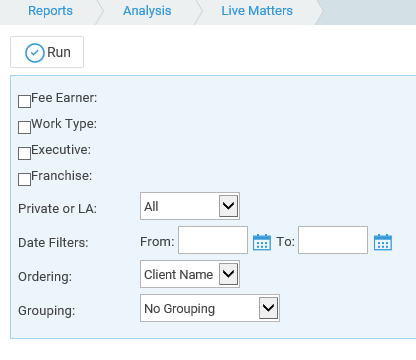This screenshot has width=416, height=360.
Task: Open the Analysis breadcrumb tab
Action: coord(147,11)
